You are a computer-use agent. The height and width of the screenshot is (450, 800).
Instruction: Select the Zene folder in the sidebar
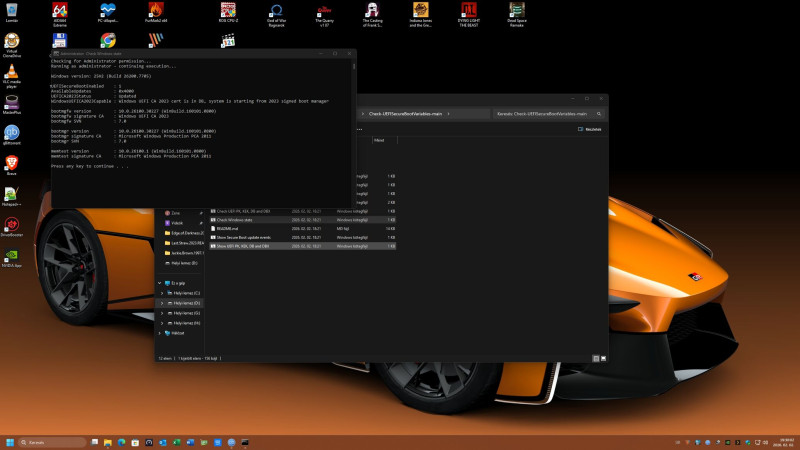coord(174,212)
